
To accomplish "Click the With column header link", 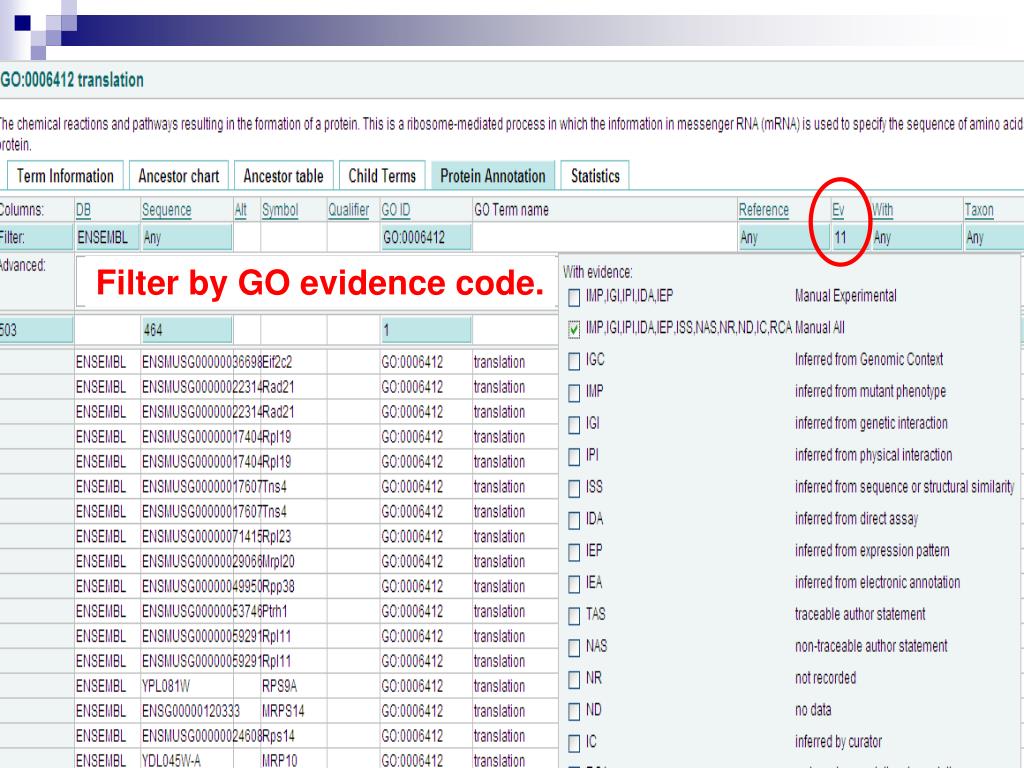I will click(x=882, y=210).
